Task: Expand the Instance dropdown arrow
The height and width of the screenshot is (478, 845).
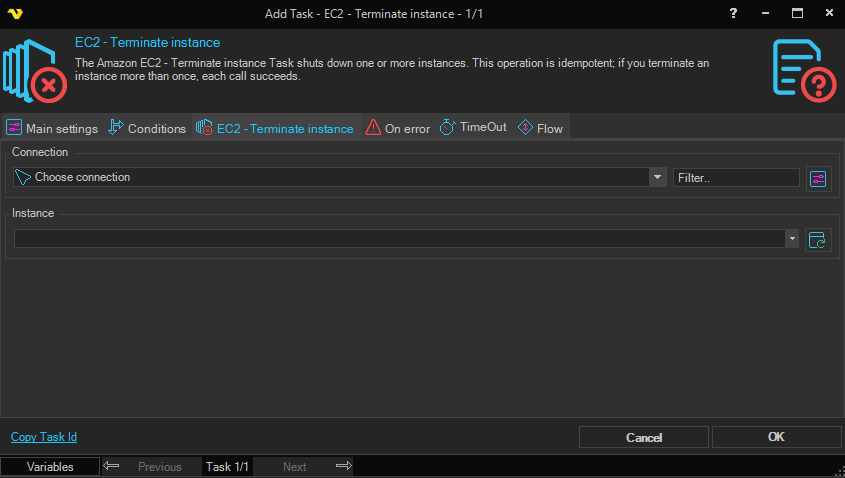Action: coord(792,239)
